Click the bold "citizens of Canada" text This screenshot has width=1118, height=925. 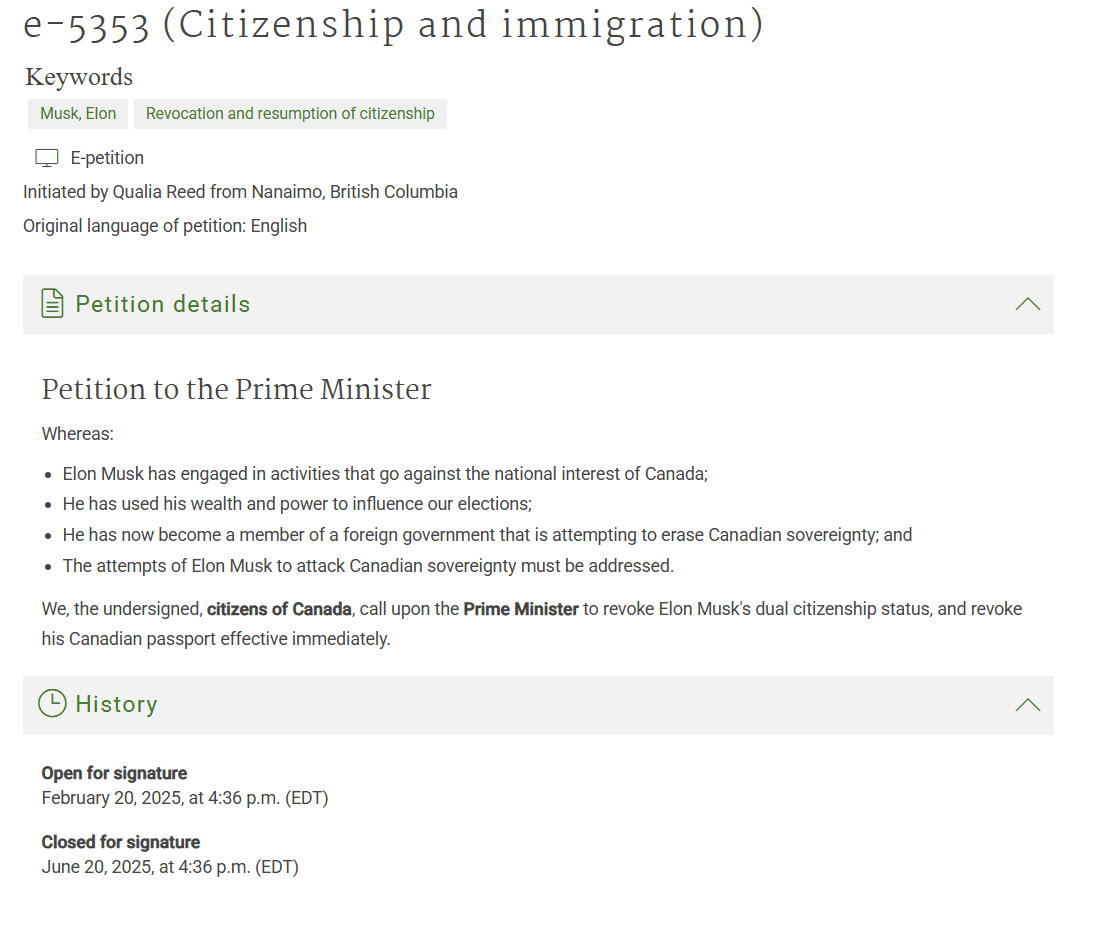279,609
